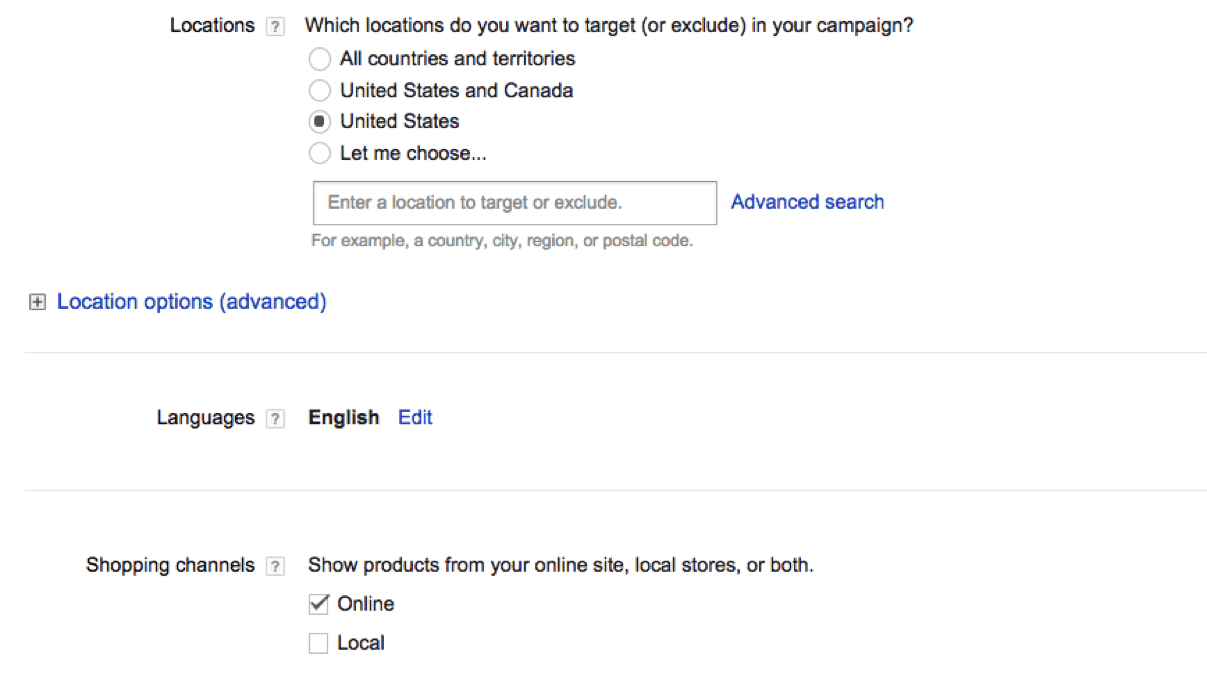Open the Languages help question-mark icon

(x=275, y=419)
